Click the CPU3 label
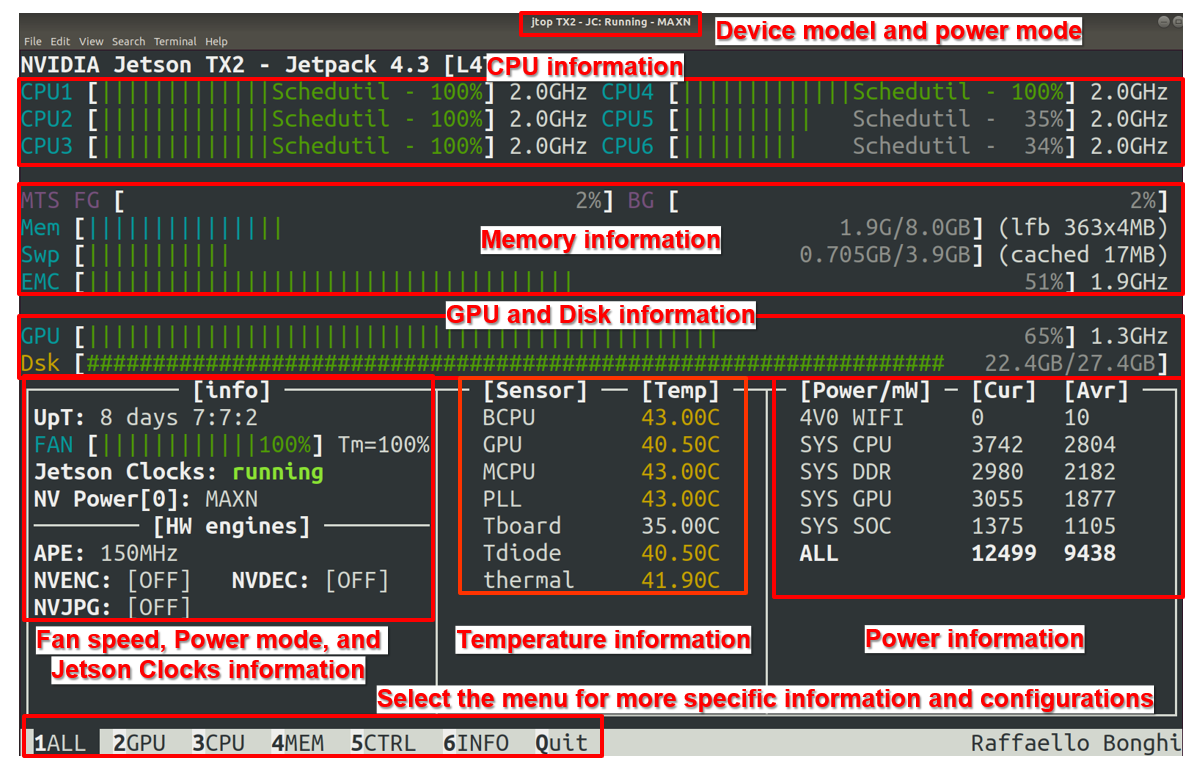1185x758 pixels. 47,146
